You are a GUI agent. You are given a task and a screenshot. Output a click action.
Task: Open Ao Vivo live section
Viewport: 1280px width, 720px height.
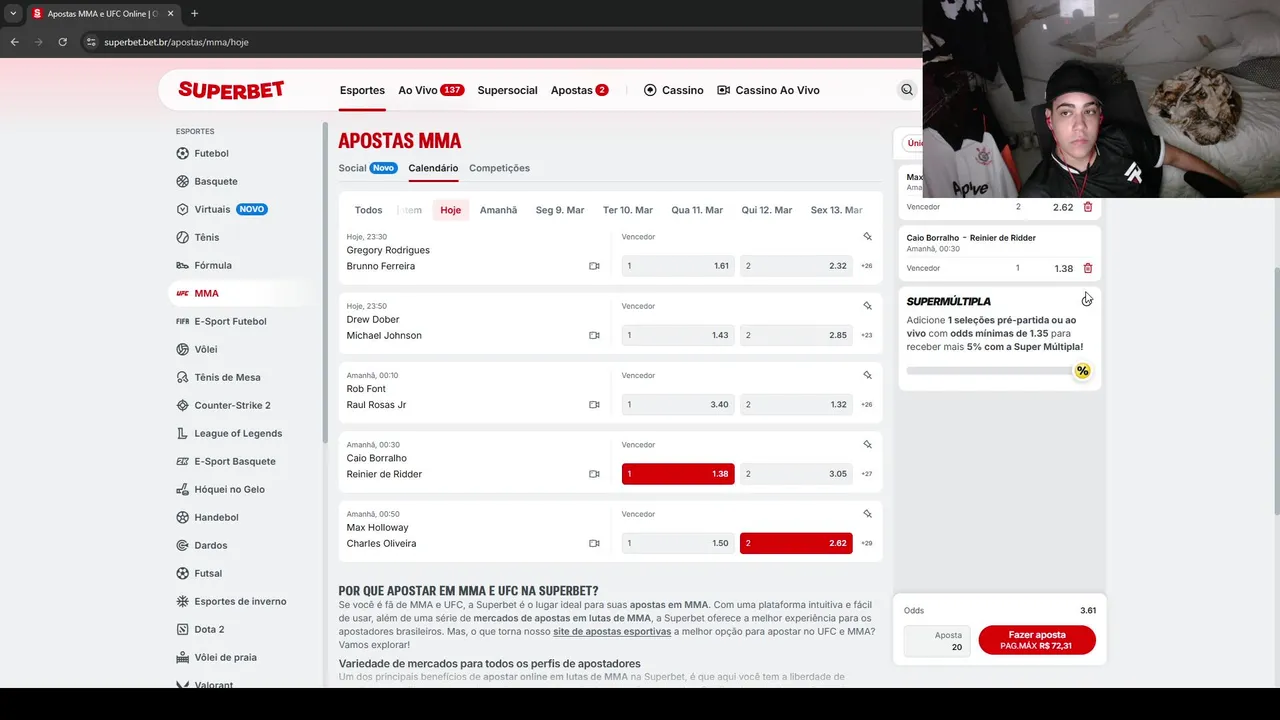pyautogui.click(x=431, y=90)
